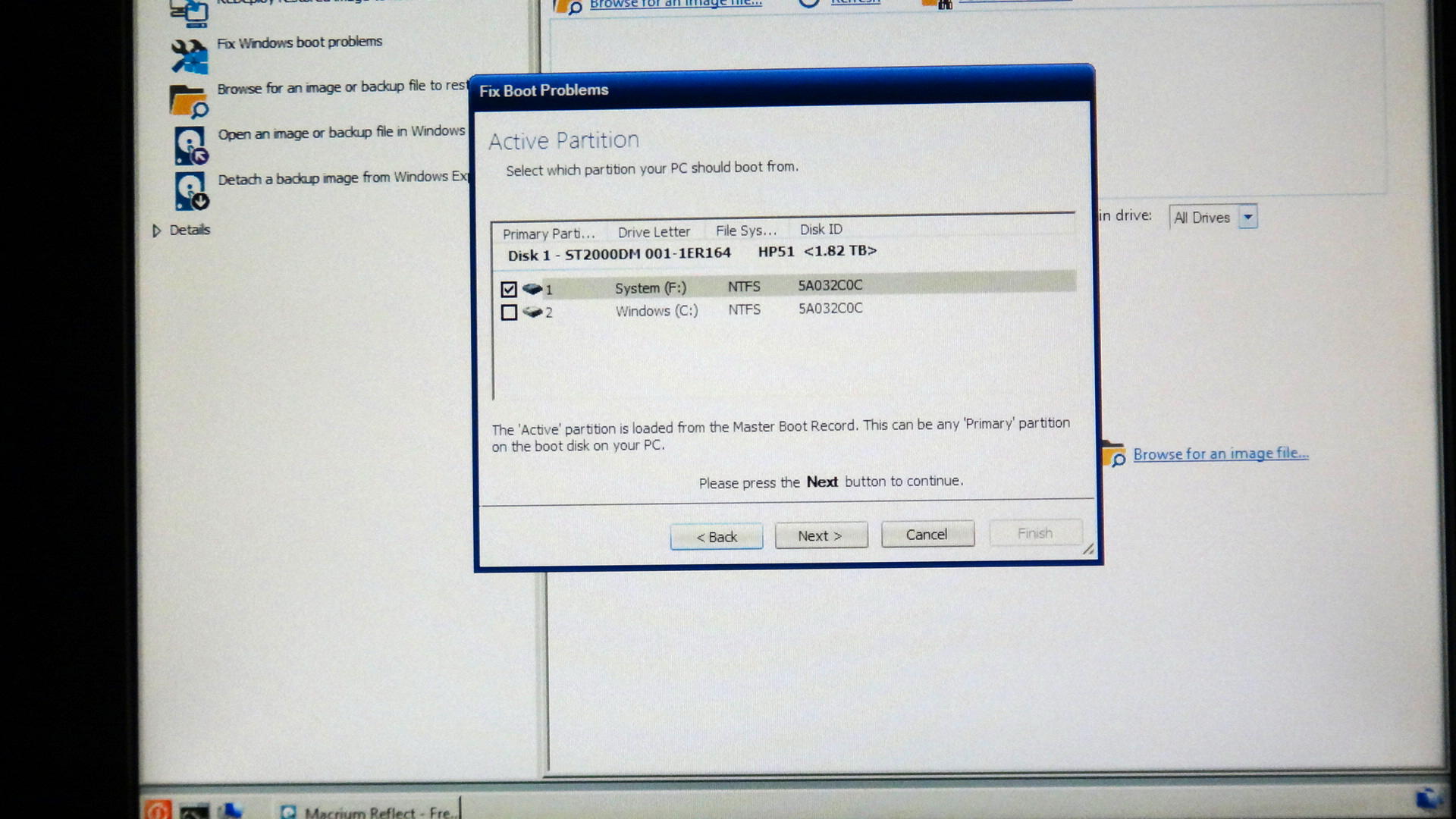Click NTFS in the System (F:) row
Image resolution: width=1456 pixels, height=819 pixels.
pos(744,287)
